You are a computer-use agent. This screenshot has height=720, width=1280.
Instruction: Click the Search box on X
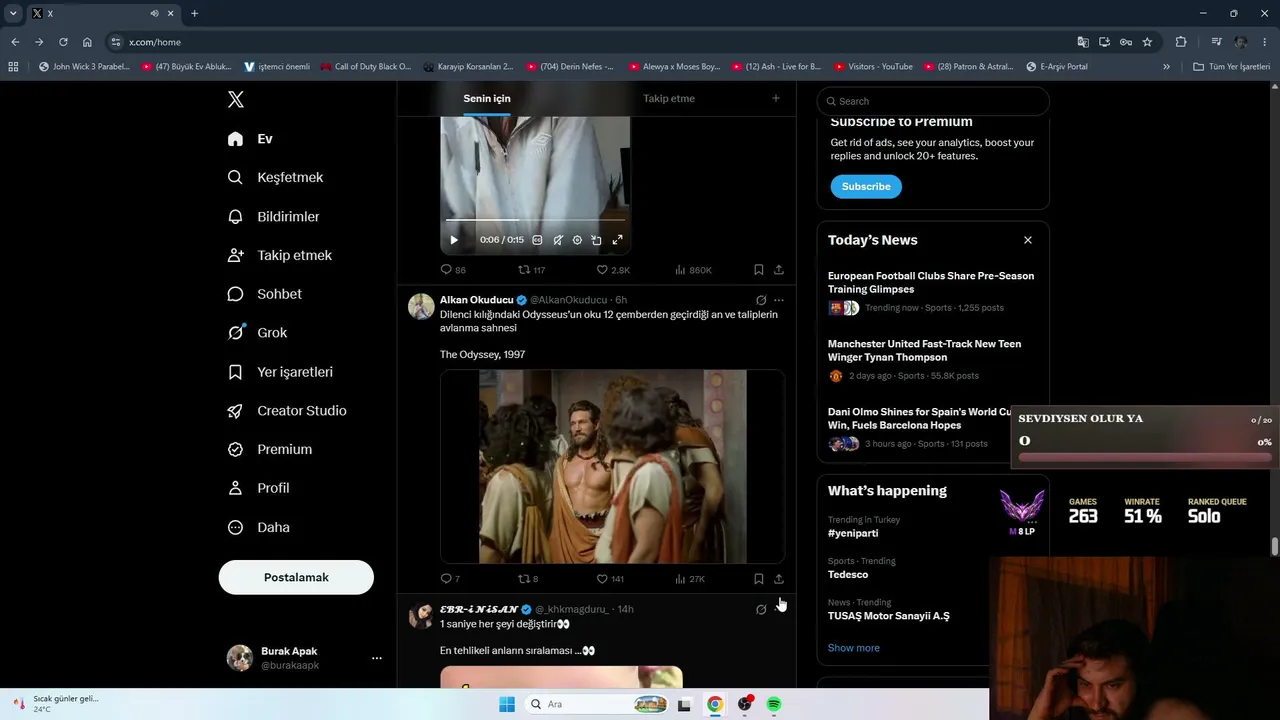pos(933,101)
